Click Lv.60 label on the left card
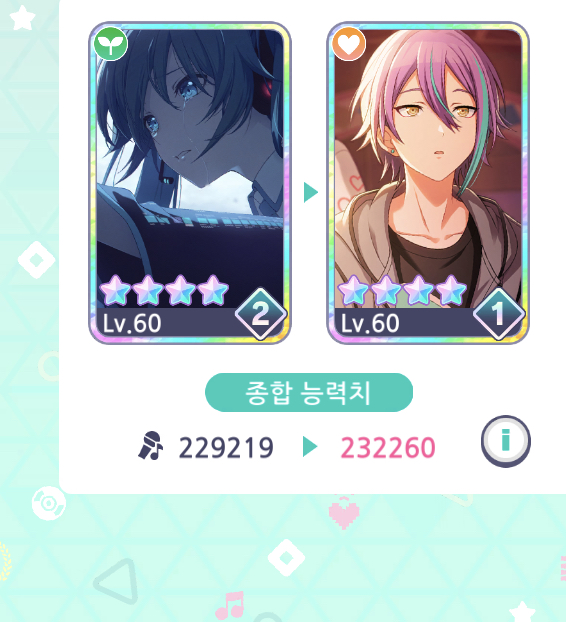Screen dimensions: 566x622 click(132, 323)
